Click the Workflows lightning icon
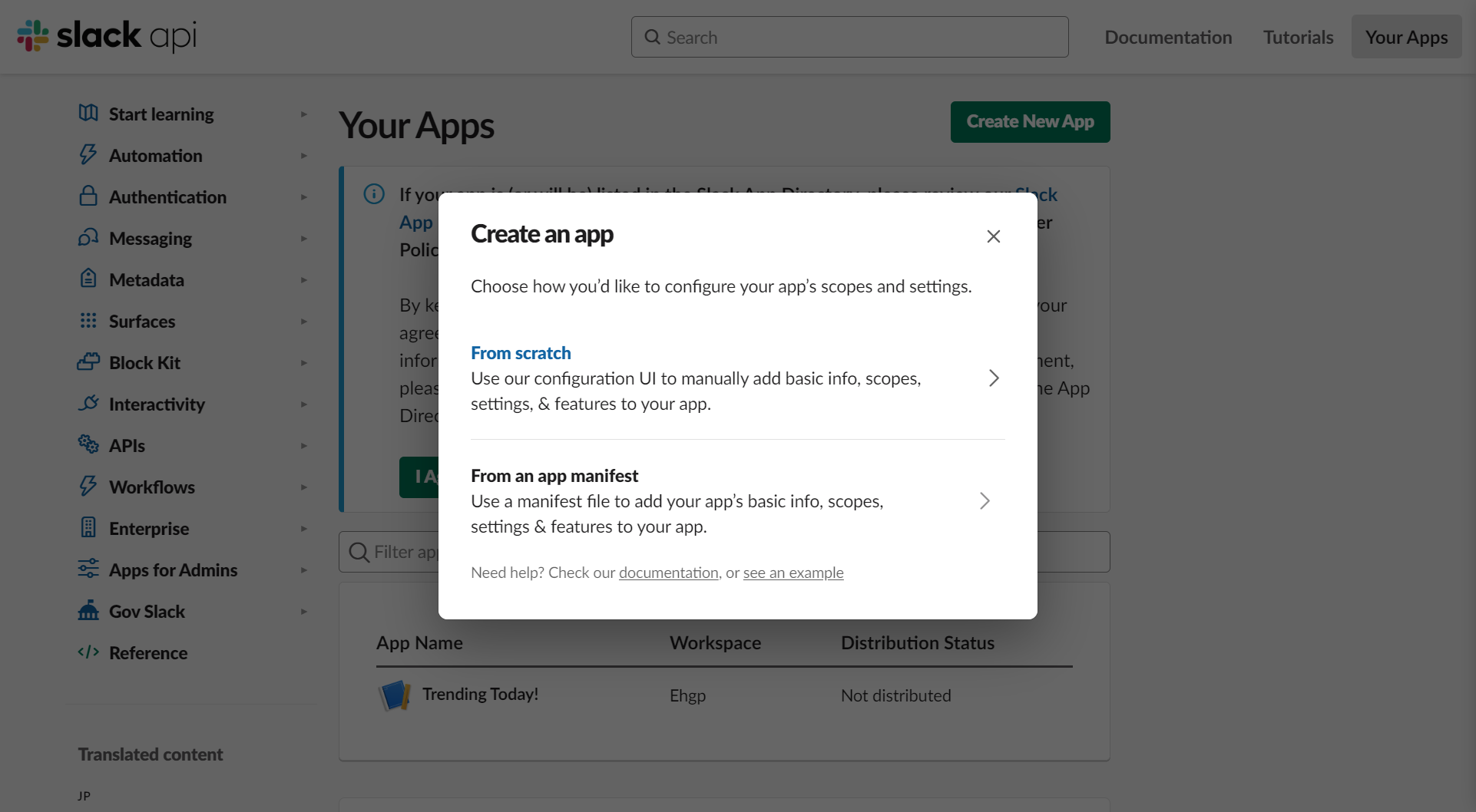1476x812 pixels. [88, 486]
